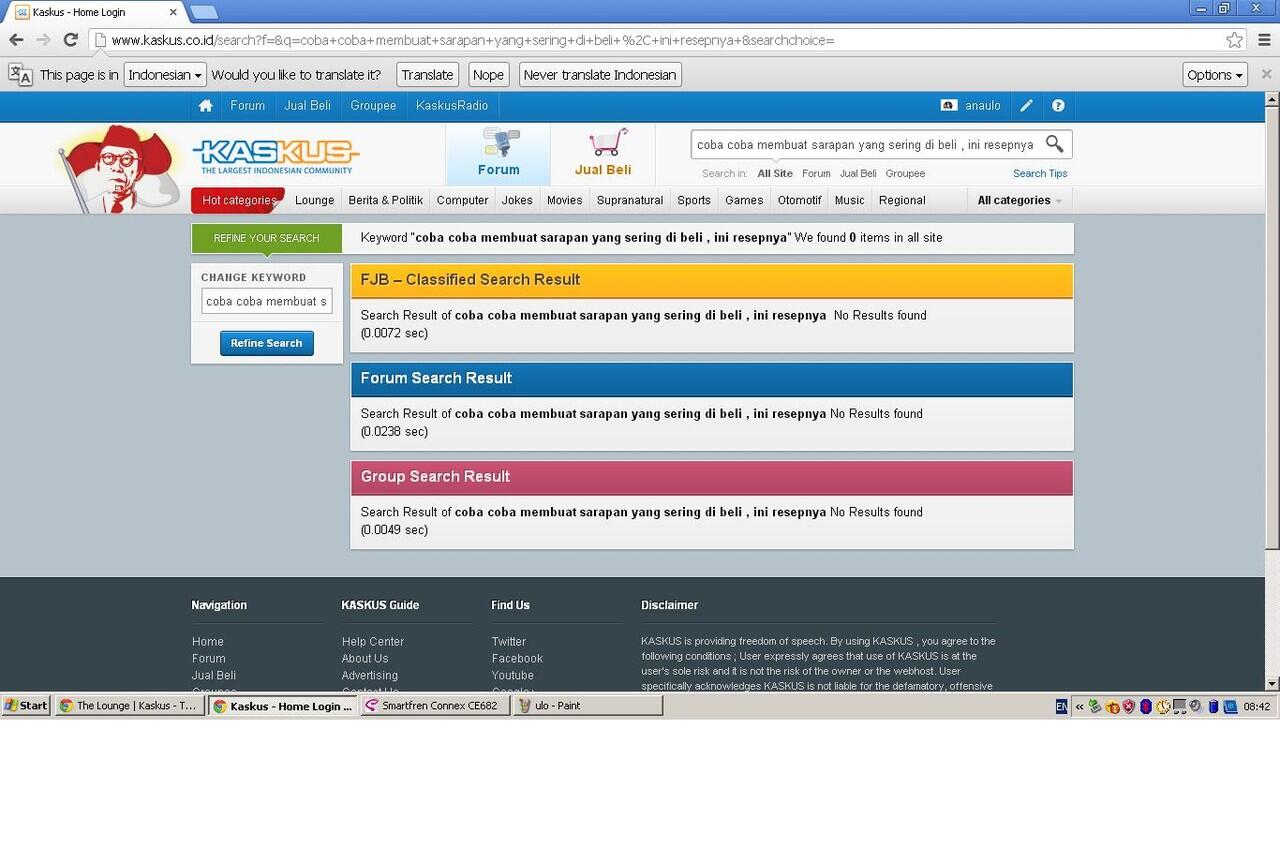Viewport: 1280px width, 848px height.
Task: Switch to Smartfren Connex CE682 in taskbar
Action: pos(435,705)
